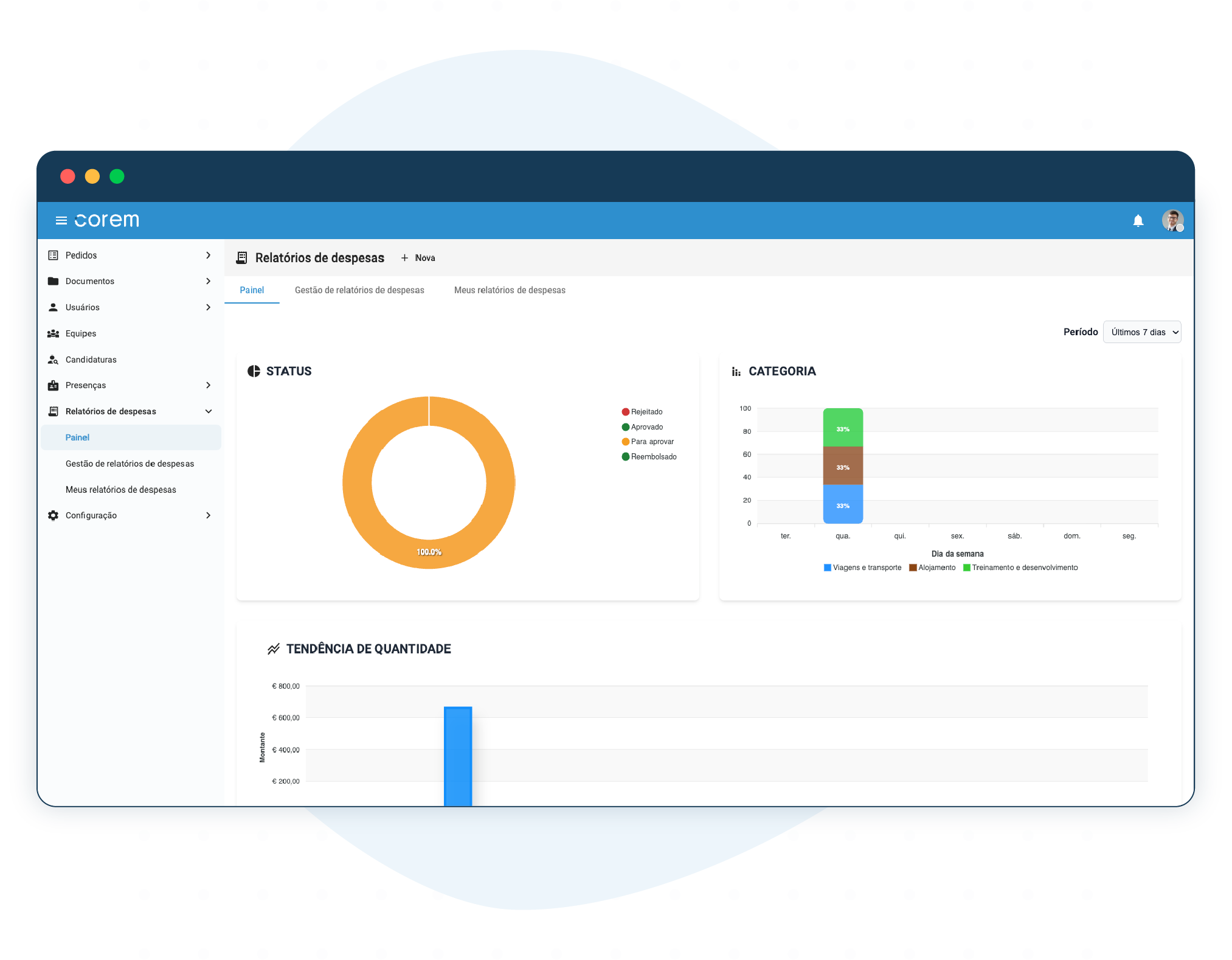Expand the Usuários sidebar chevron
Image resolution: width=1232 pixels, height=960 pixels.
(x=208, y=307)
